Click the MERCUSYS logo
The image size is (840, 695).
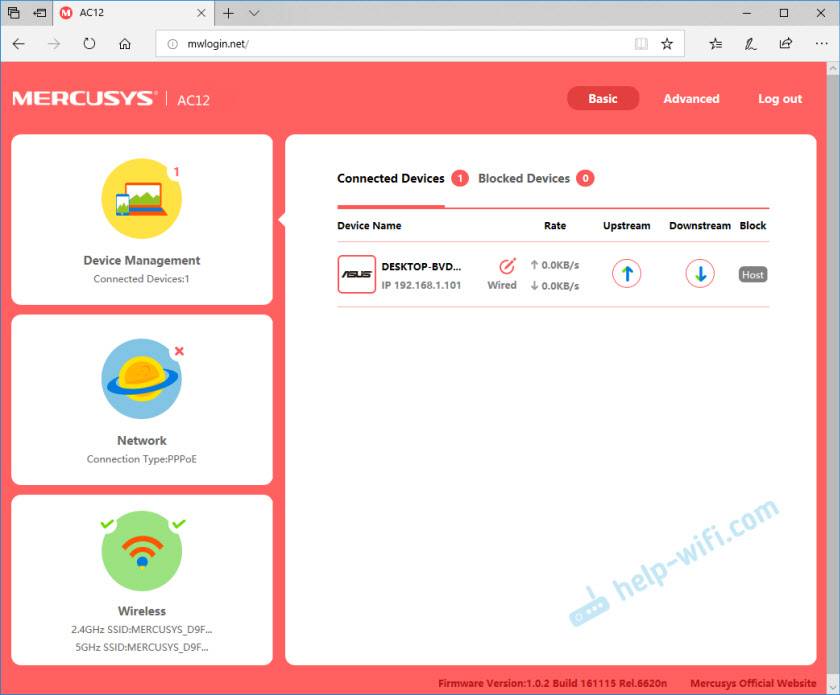point(85,99)
